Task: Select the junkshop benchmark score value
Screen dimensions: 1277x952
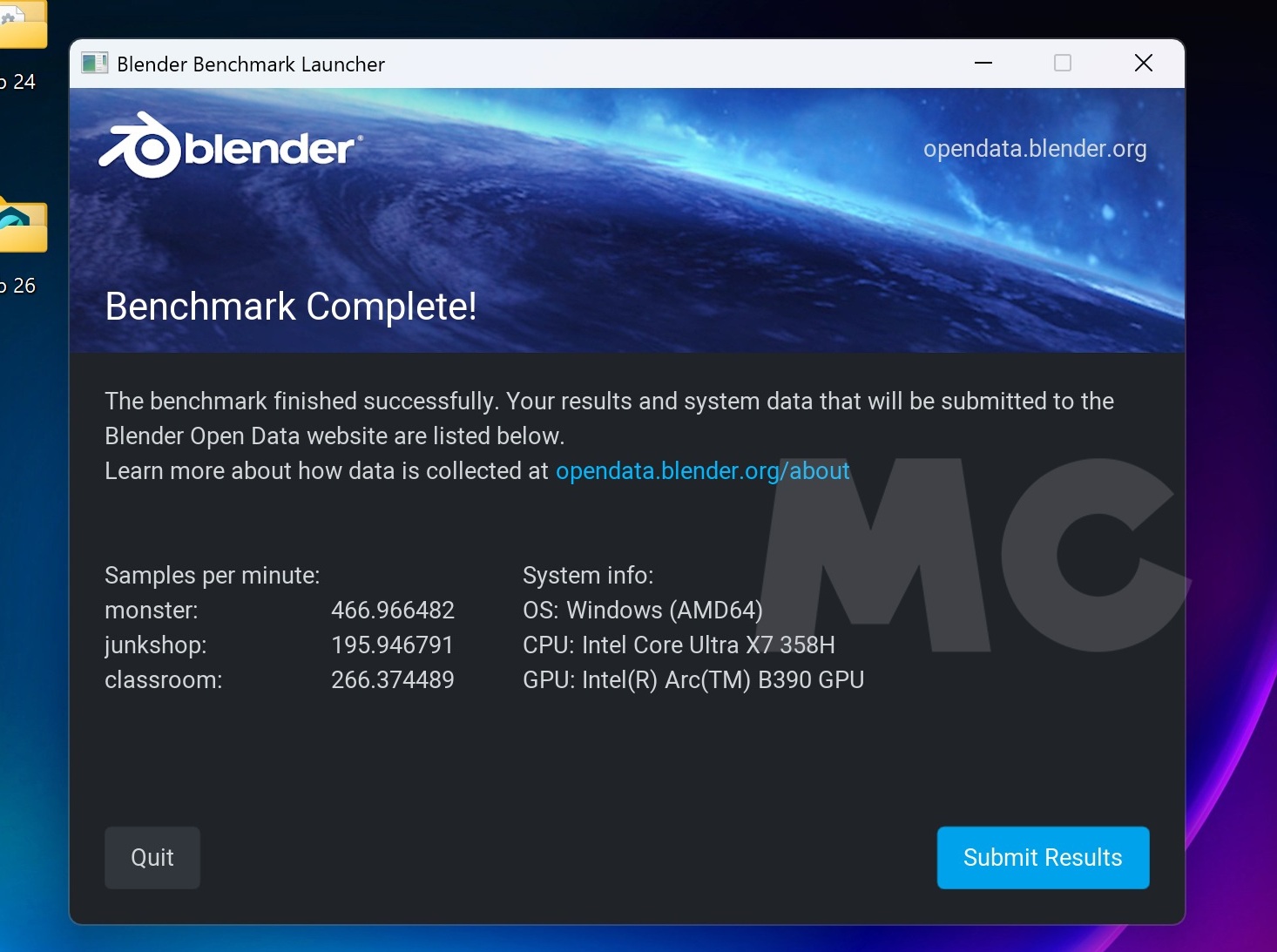Action: point(393,645)
